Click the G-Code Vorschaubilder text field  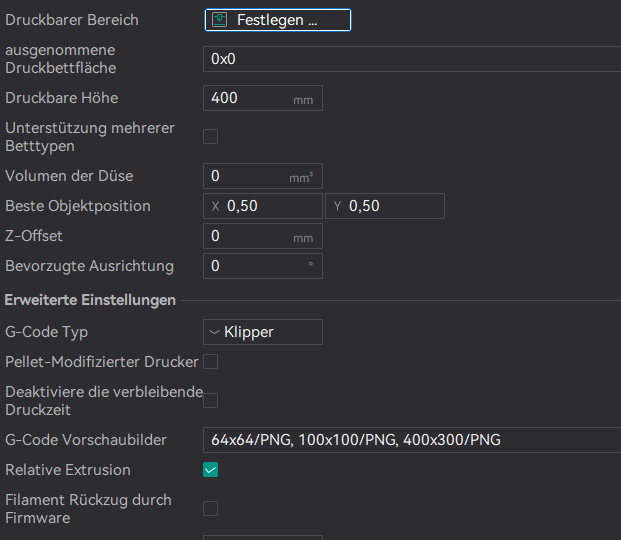pos(412,440)
